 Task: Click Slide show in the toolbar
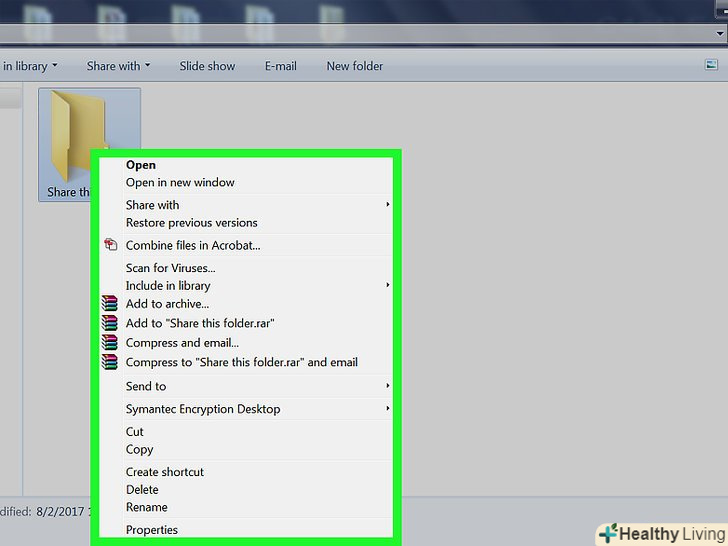click(x=208, y=66)
